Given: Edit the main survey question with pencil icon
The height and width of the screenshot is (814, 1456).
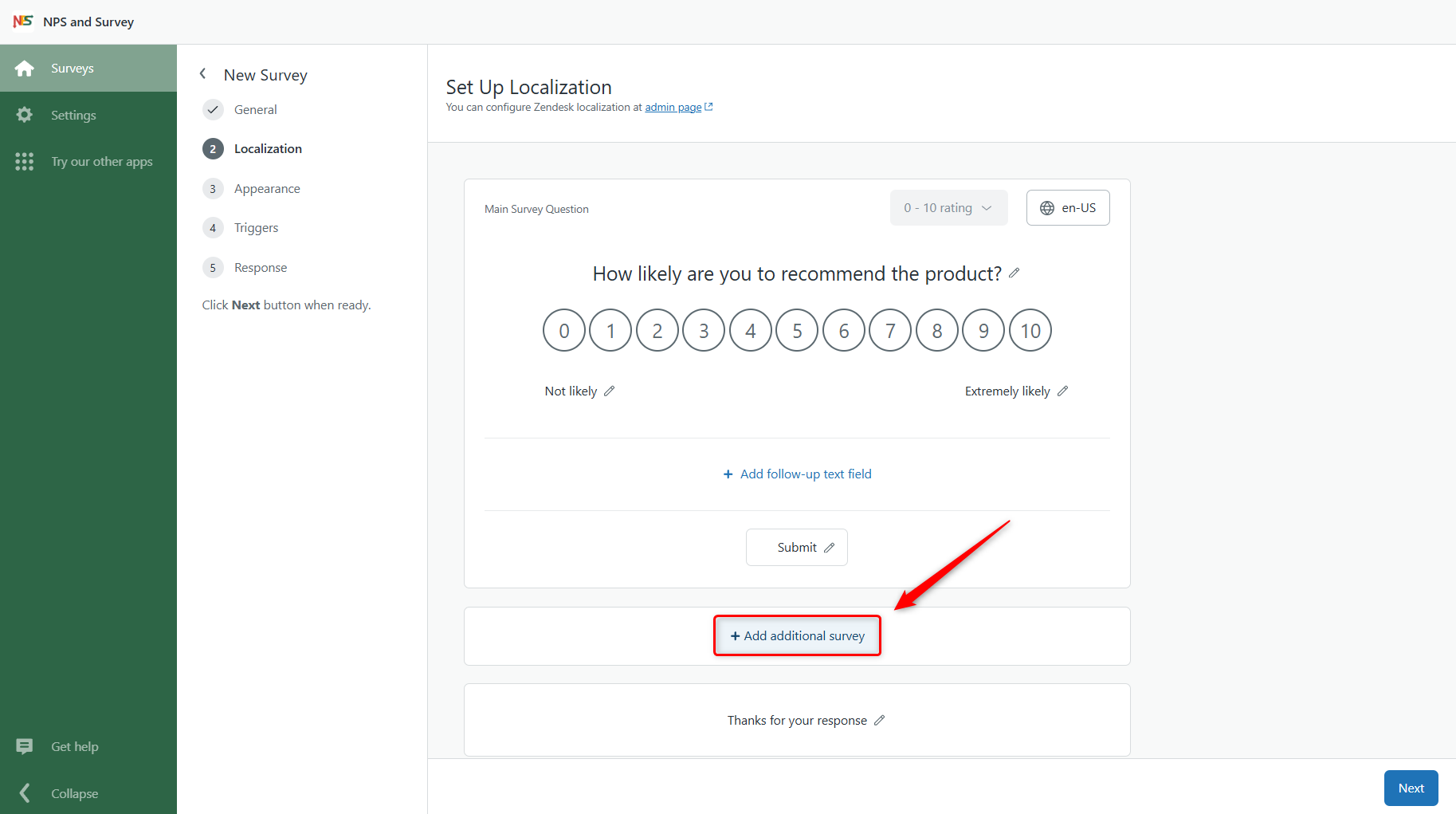Looking at the screenshot, I should [1014, 273].
